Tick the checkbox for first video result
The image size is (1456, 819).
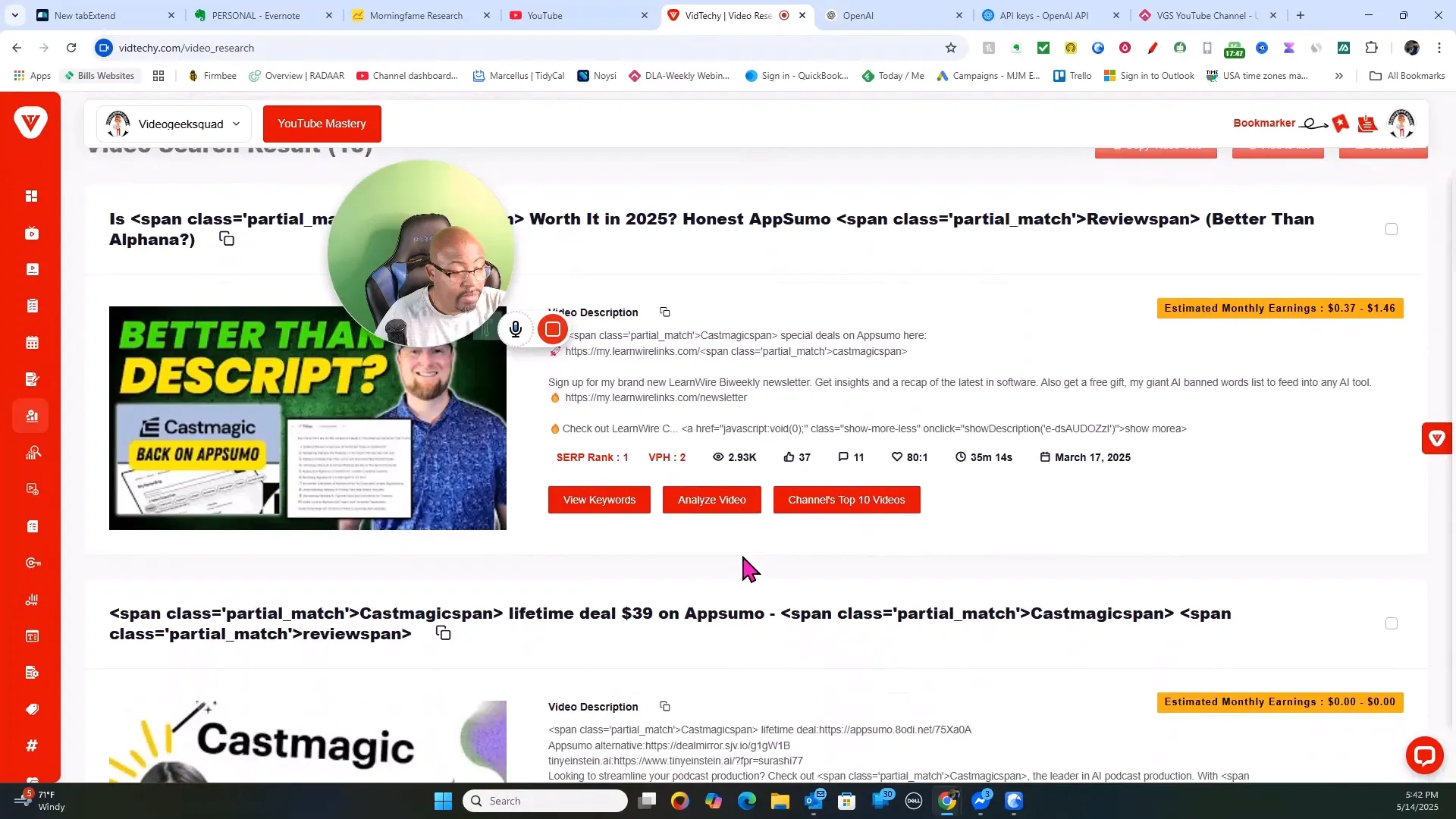[x=1391, y=229]
